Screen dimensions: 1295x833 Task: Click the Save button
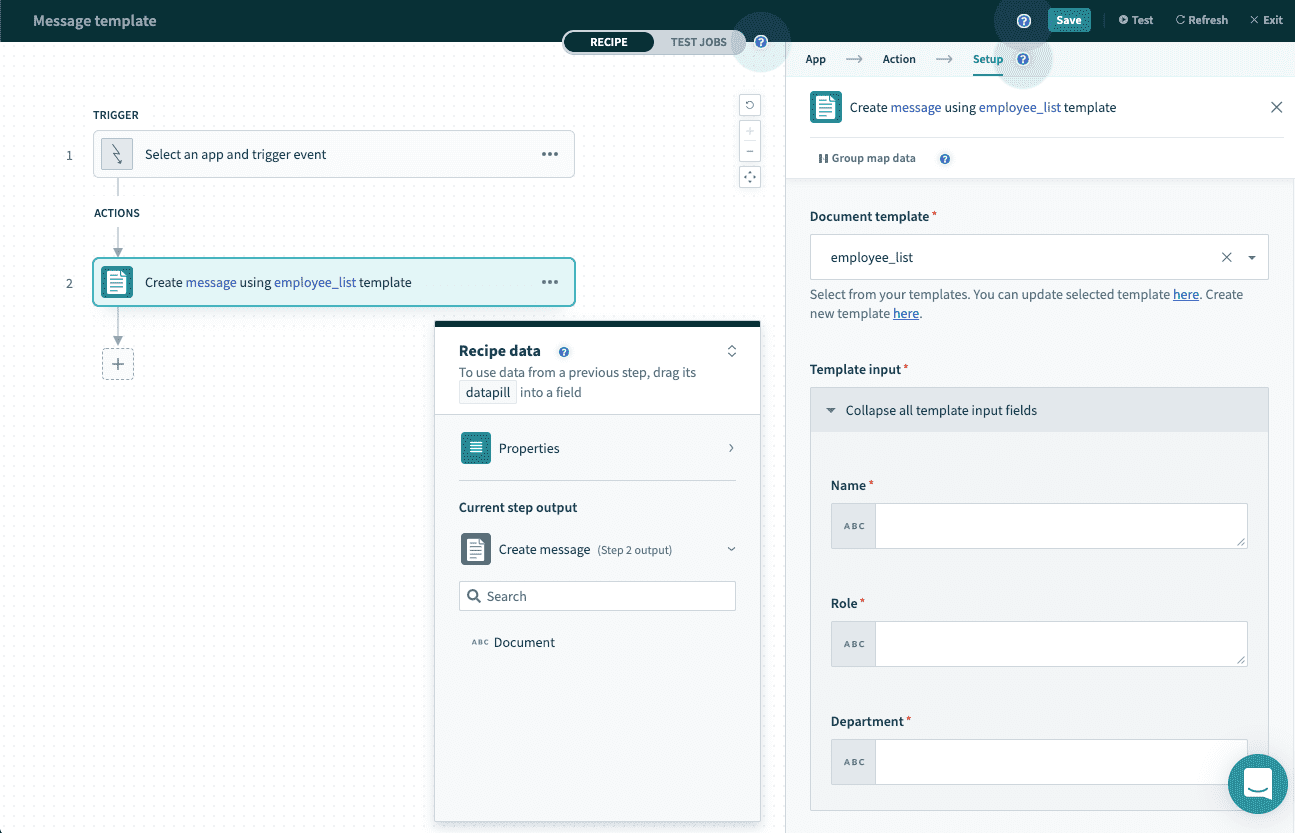tap(1068, 20)
